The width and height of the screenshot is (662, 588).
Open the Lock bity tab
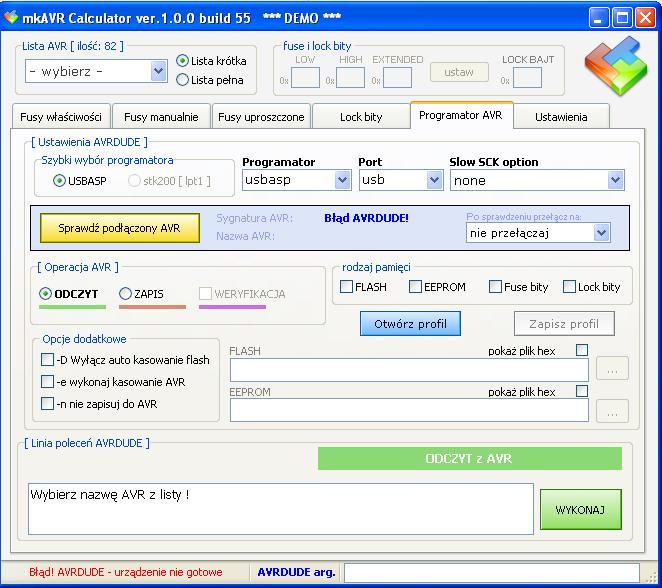coord(361,117)
